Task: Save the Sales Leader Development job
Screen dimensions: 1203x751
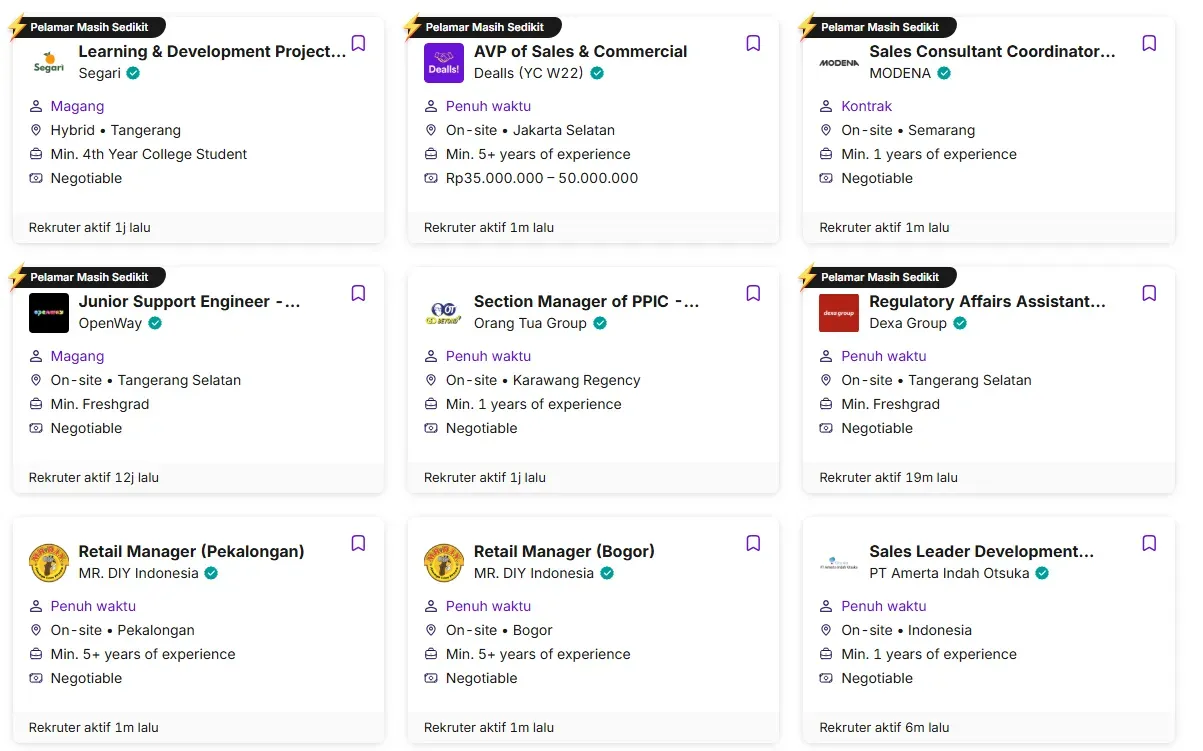Action: click(1149, 544)
